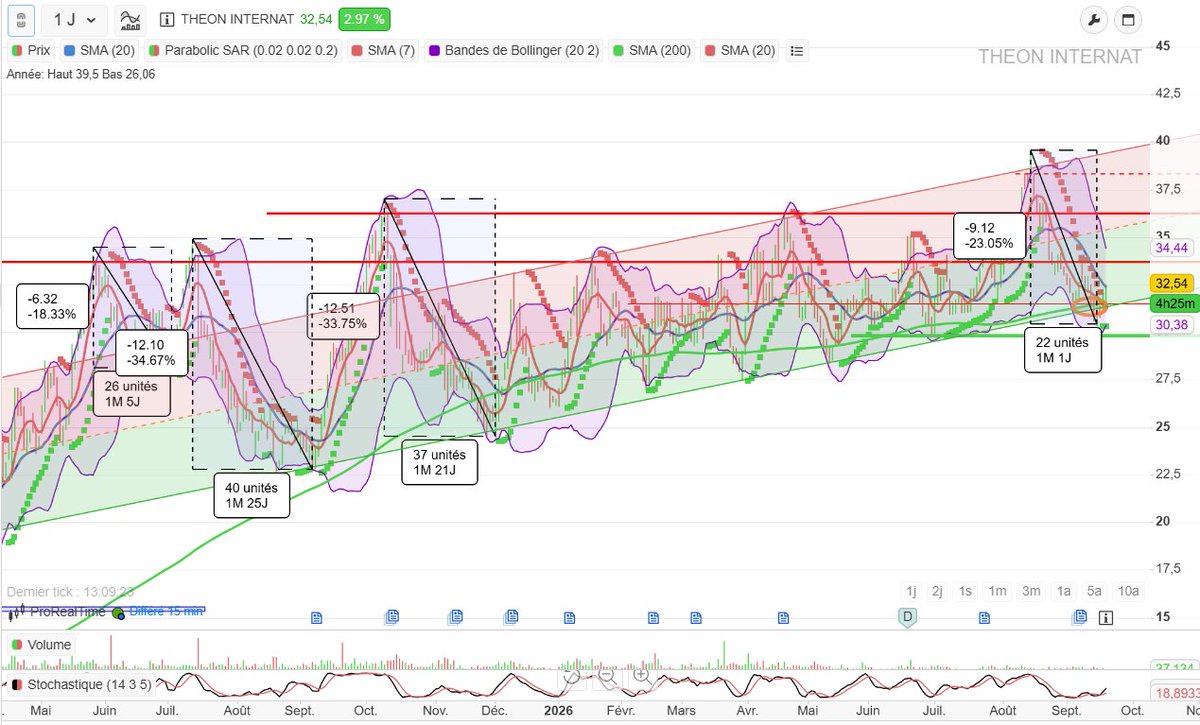Open the 1 J timeframe dropdown
The height and width of the screenshot is (725, 1200).
(x=75, y=19)
